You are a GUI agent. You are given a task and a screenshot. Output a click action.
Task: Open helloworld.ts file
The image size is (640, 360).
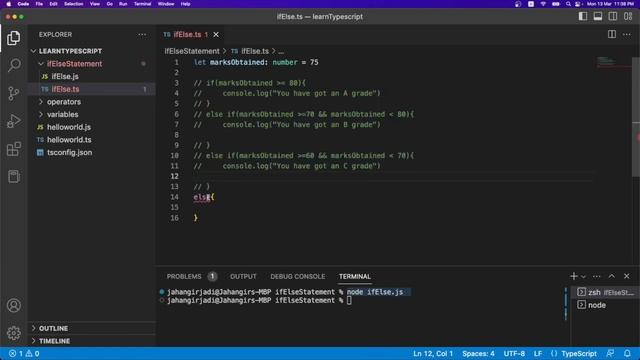coord(92,140)
